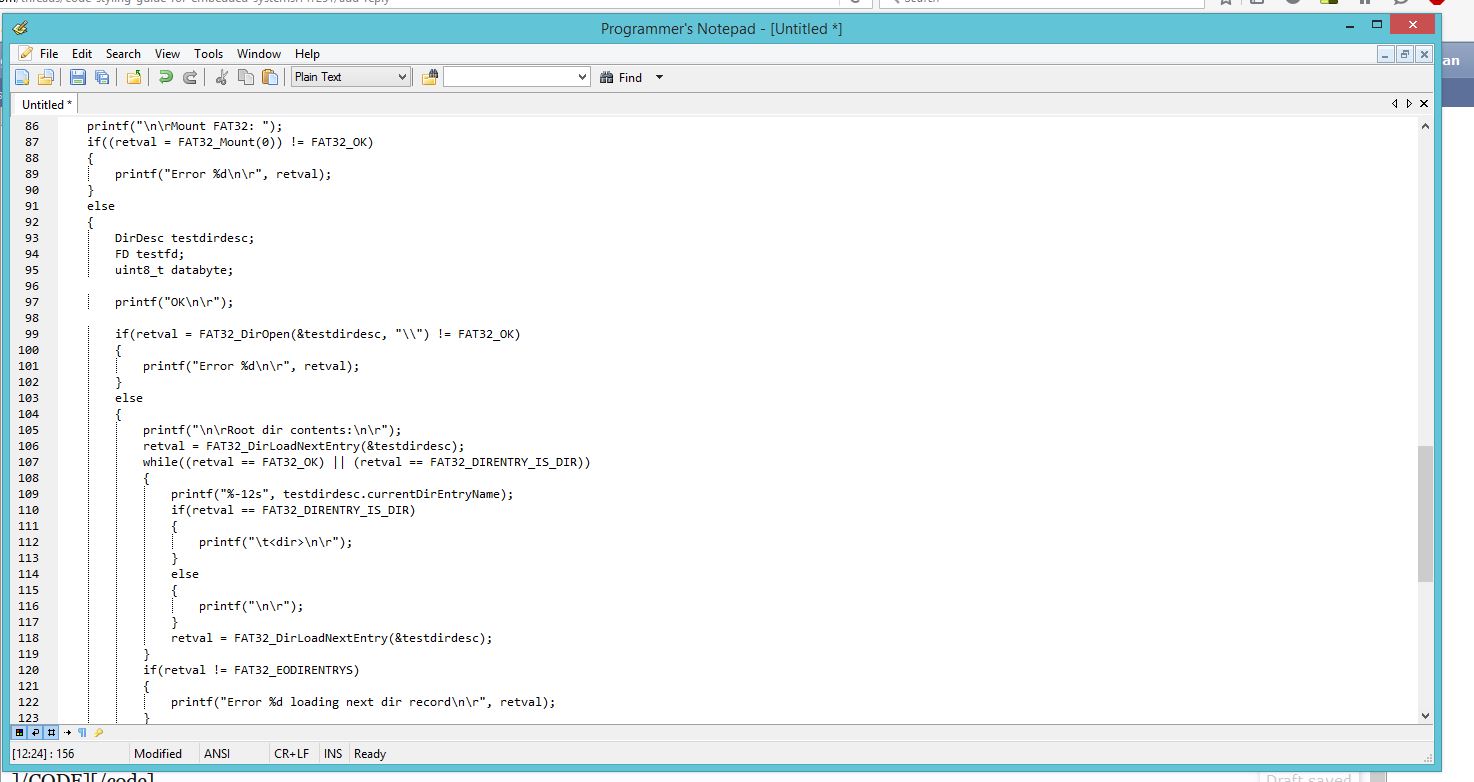
Task: Redo the last undone edit
Action: [x=189, y=77]
